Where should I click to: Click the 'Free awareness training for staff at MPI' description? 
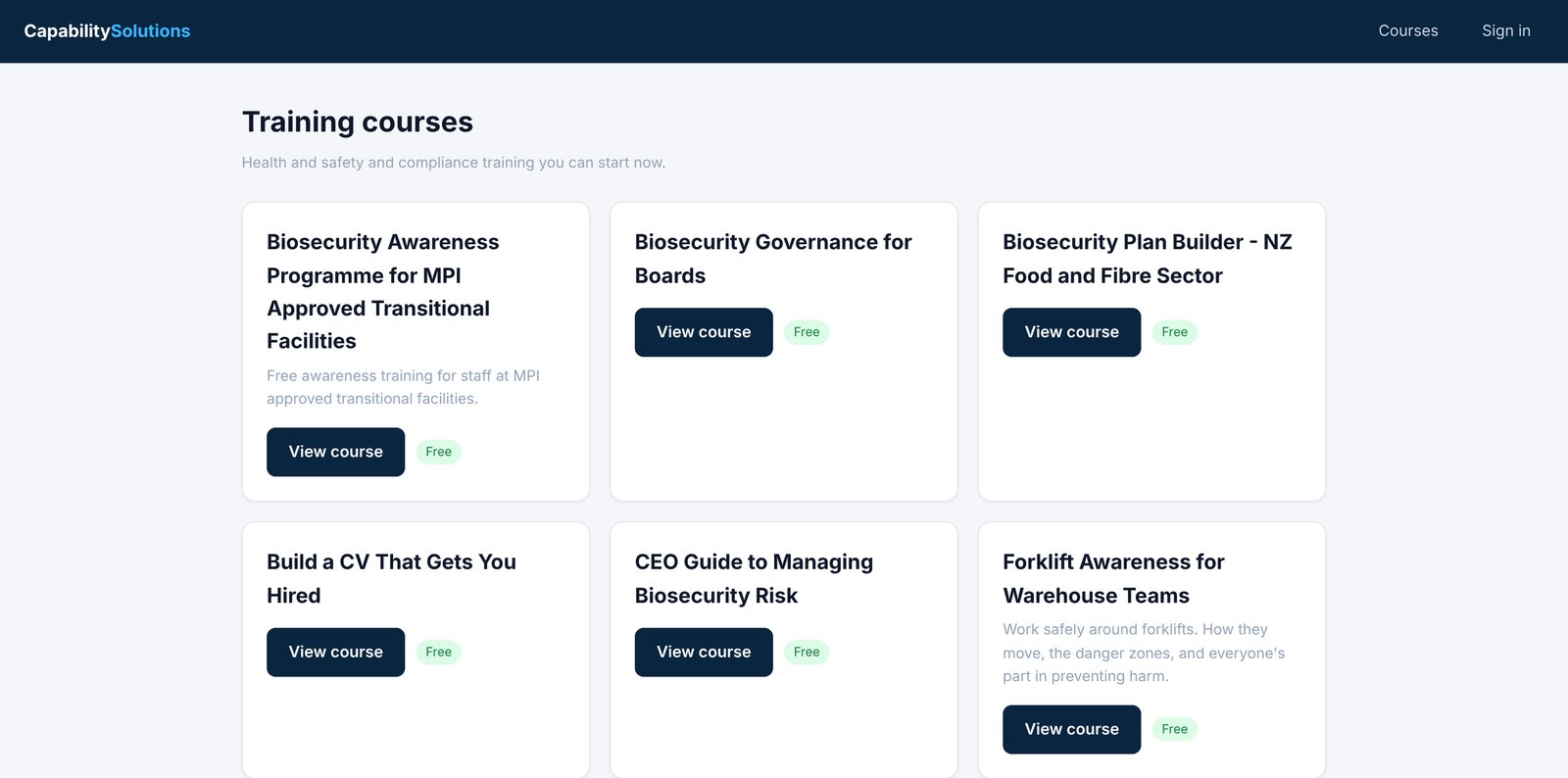403,387
